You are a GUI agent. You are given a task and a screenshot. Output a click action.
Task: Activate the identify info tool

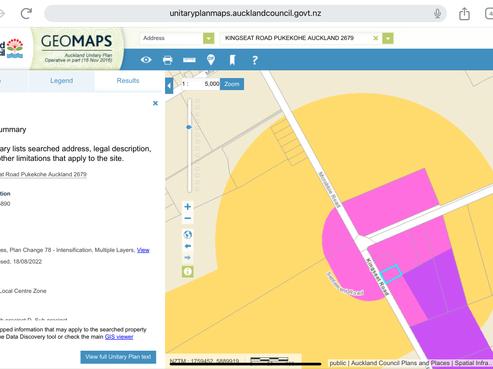coord(188,271)
